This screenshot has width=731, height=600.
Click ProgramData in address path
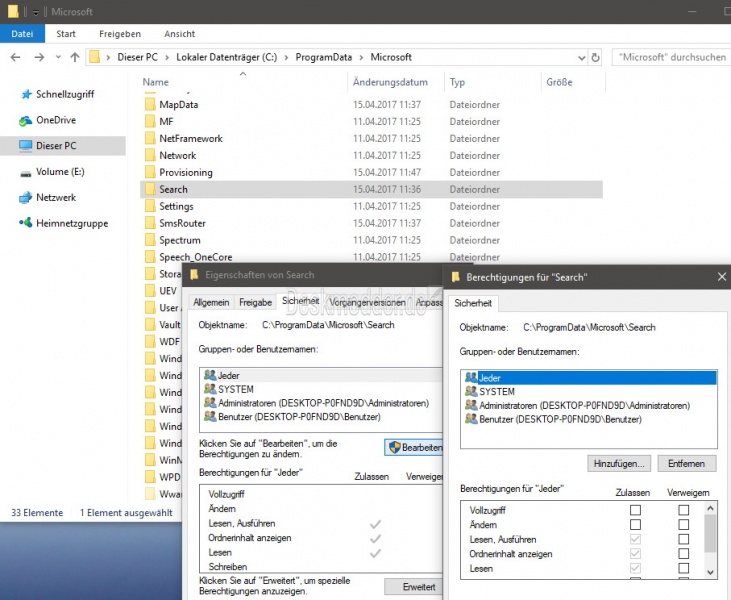(324, 57)
